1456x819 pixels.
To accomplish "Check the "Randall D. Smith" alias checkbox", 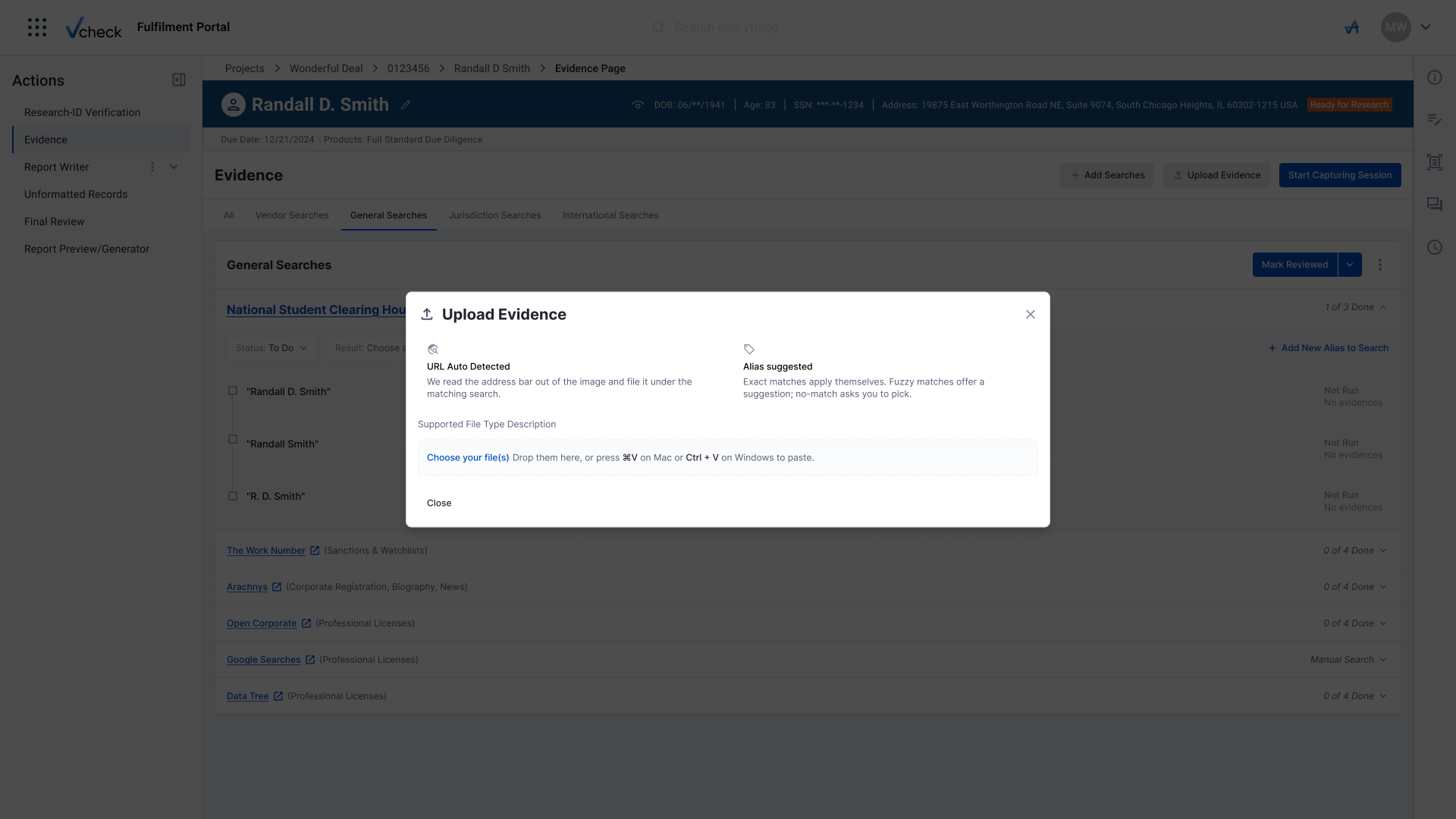I will point(233,391).
